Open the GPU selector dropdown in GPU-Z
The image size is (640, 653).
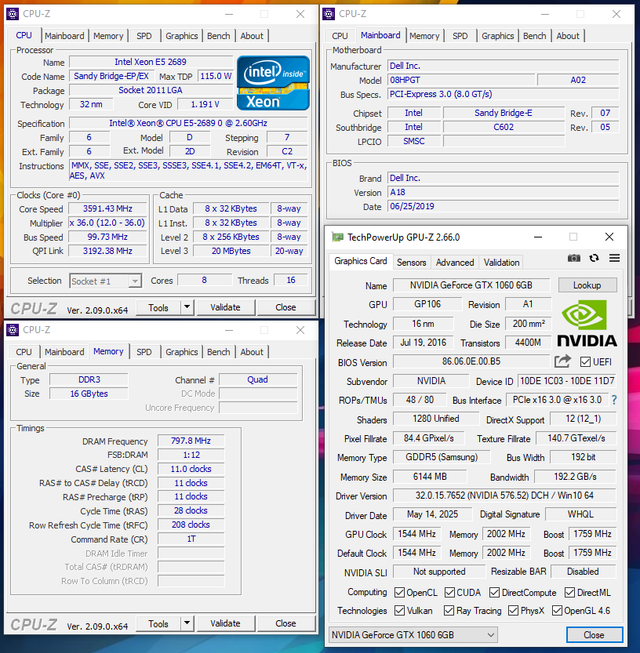pos(413,635)
